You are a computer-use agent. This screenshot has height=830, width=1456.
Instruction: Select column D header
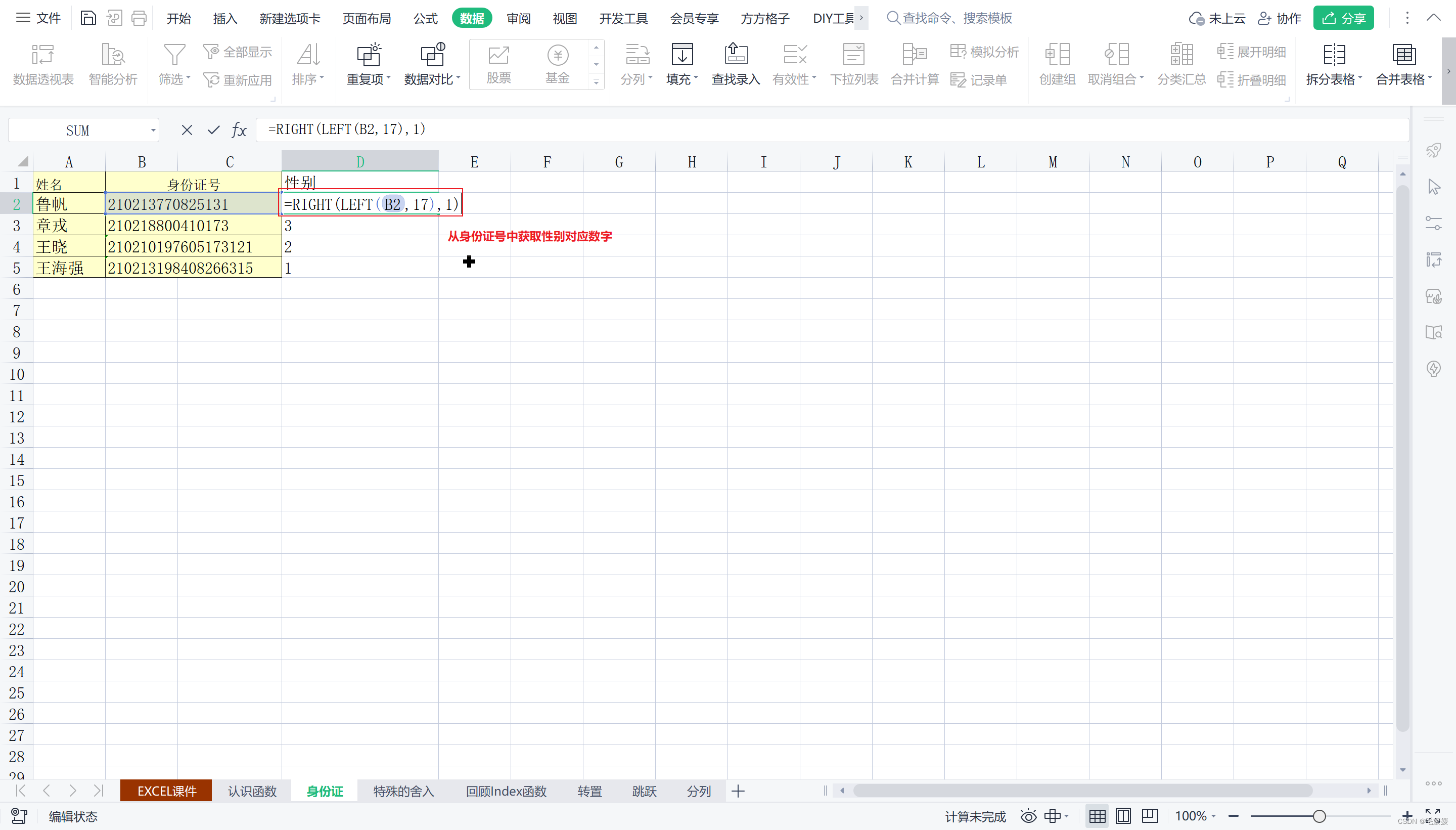(360, 162)
